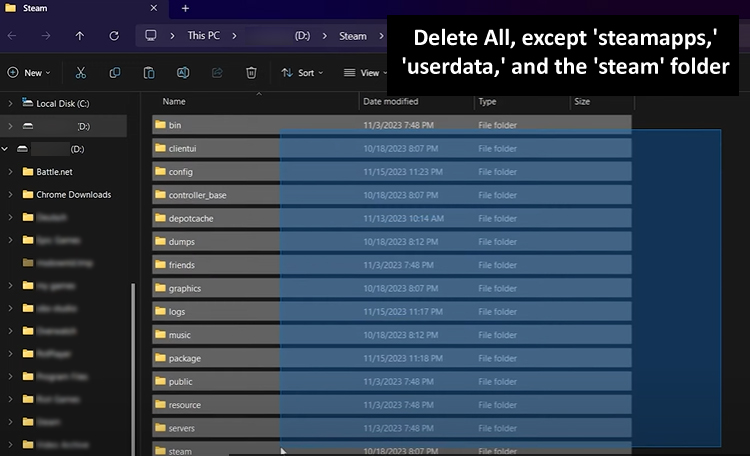Sort by the Type column header
Screen dimensions: 750x456
487,101
